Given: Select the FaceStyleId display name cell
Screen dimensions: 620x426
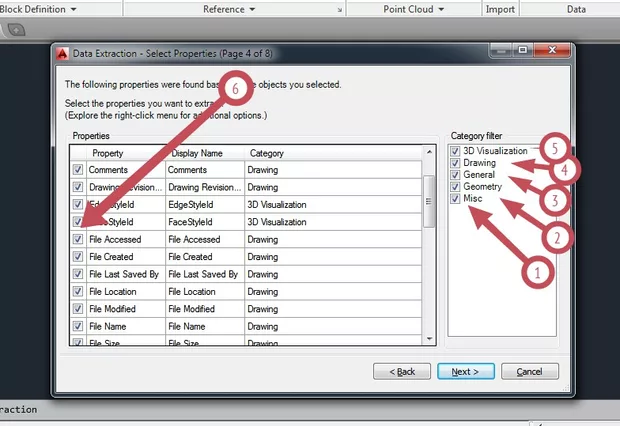Looking at the screenshot, I should pos(205,222).
